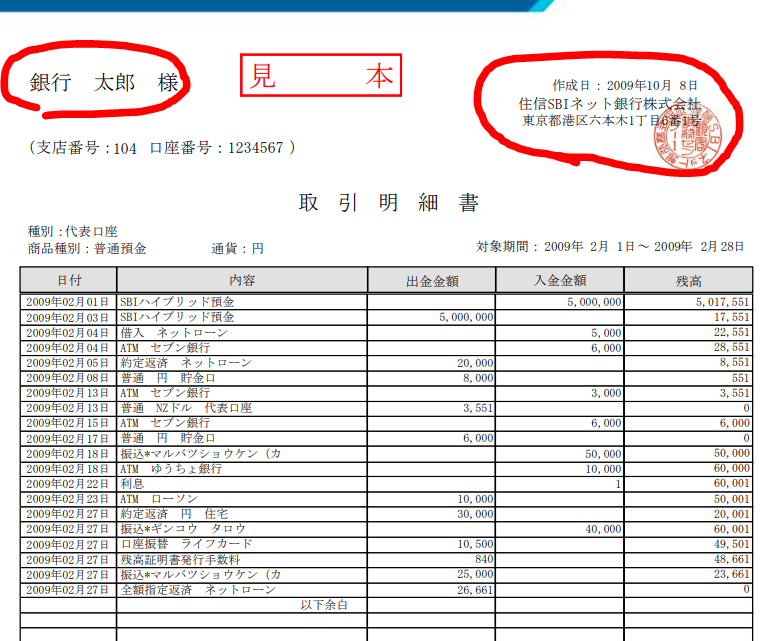The image size is (779, 641).
Task: Select the issuer name 住信SBIネット銀行株式会社
Action: 610,104
